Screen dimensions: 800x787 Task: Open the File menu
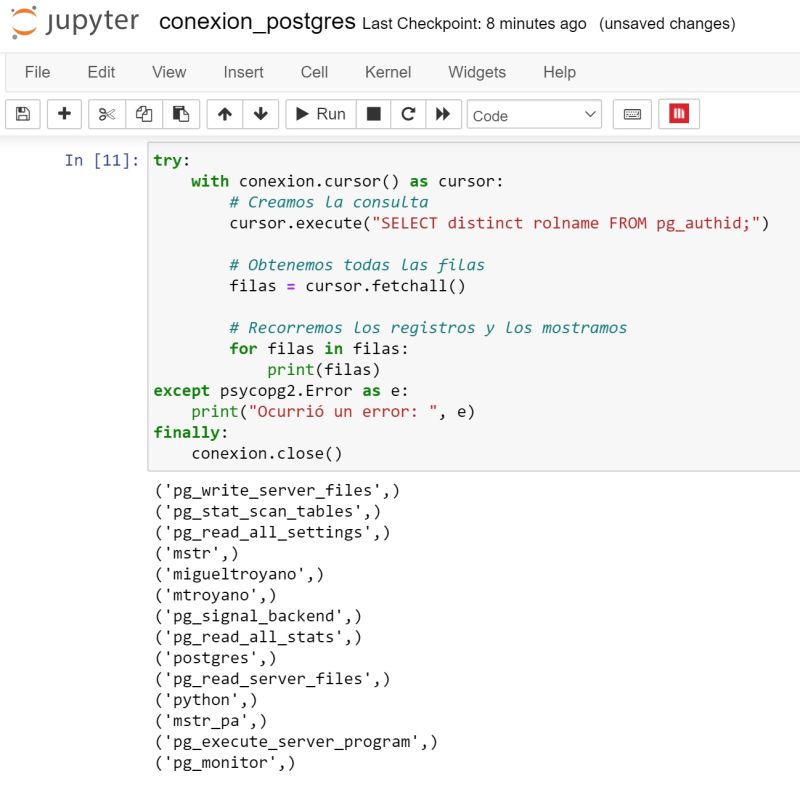[37, 72]
